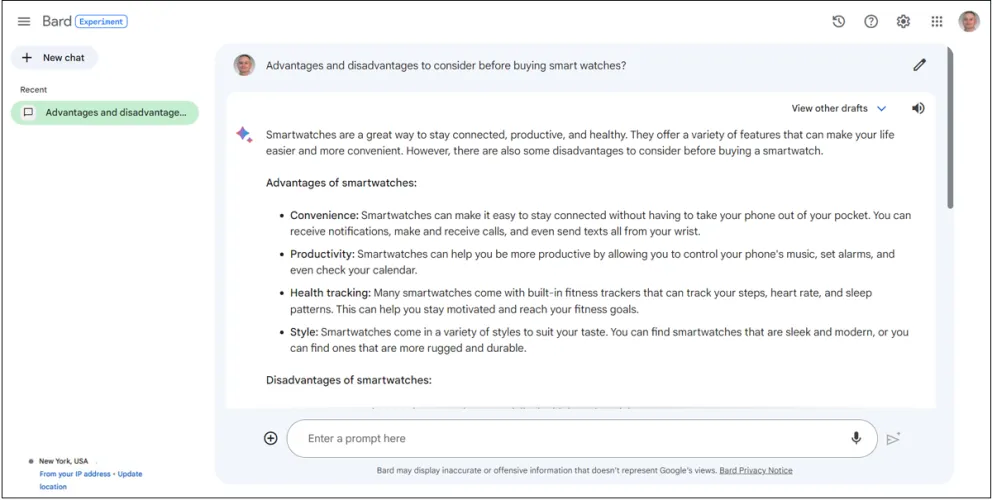This screenshot has height=500, width=992.
Task: Click the chevron beside View other drafts
Action: (882, 108)
